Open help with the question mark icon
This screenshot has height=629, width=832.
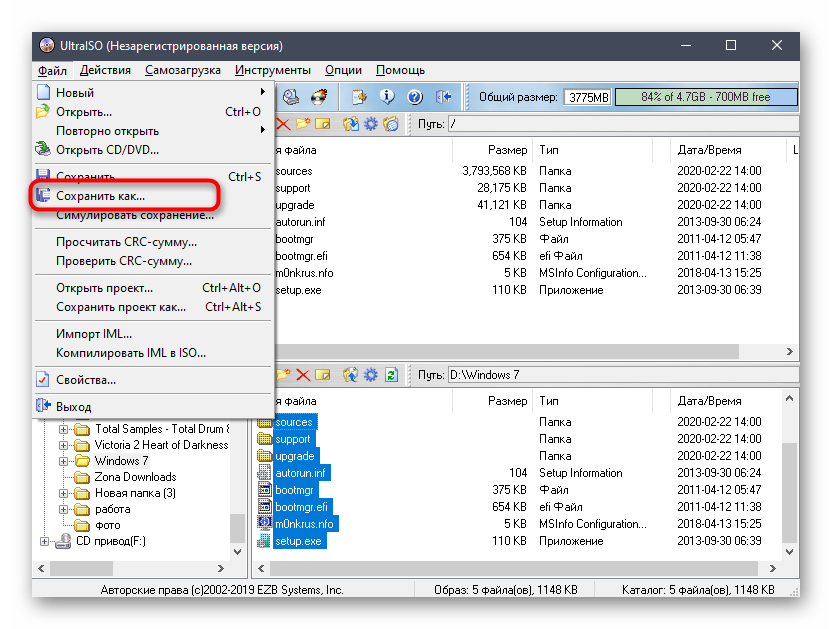pyautogui.click(x=415, y=97)
